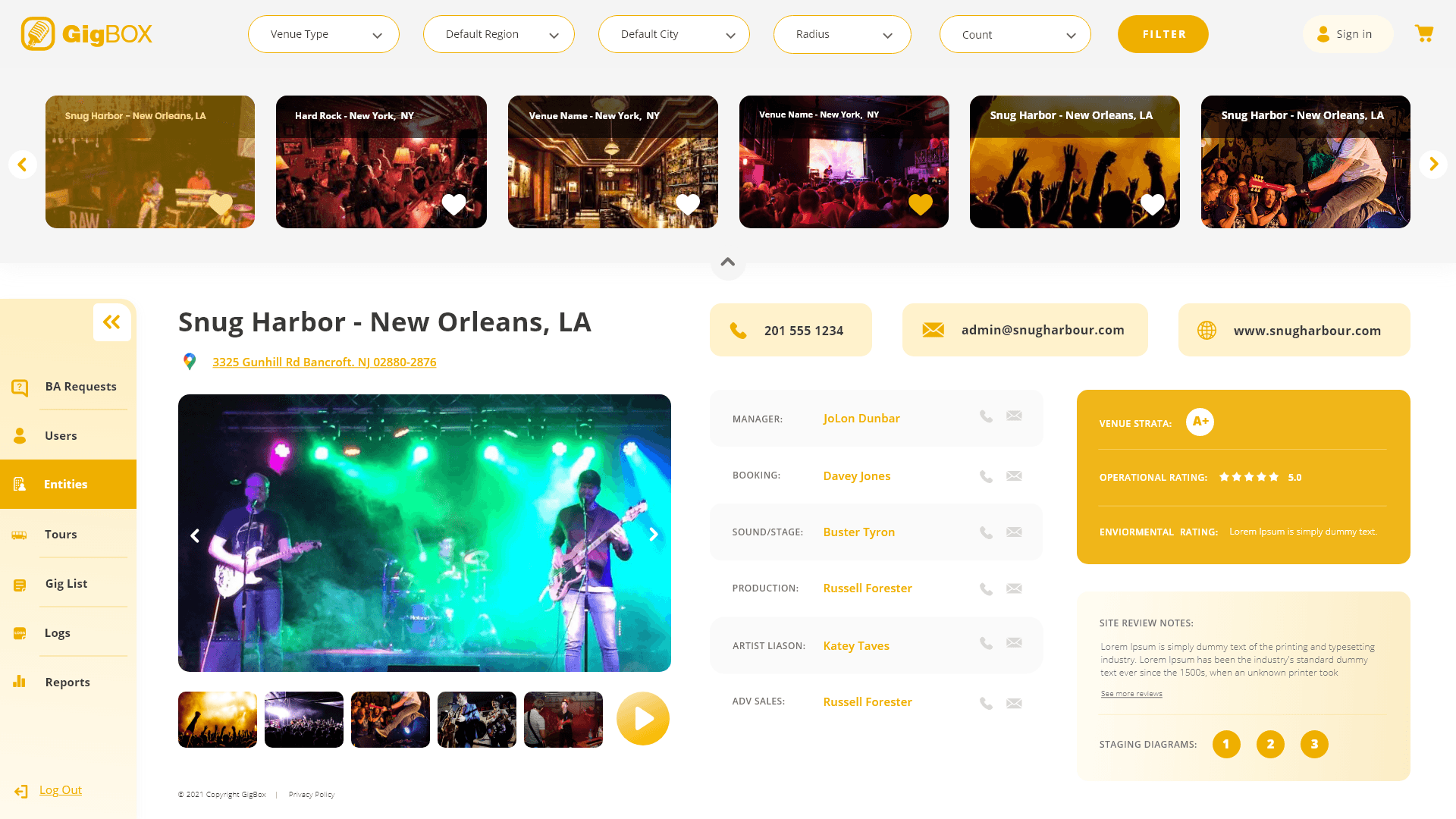The width and height of the screenshot is (1456, 819).
Task: Open the Venue Type dropdown
Action: coord(324,35)
